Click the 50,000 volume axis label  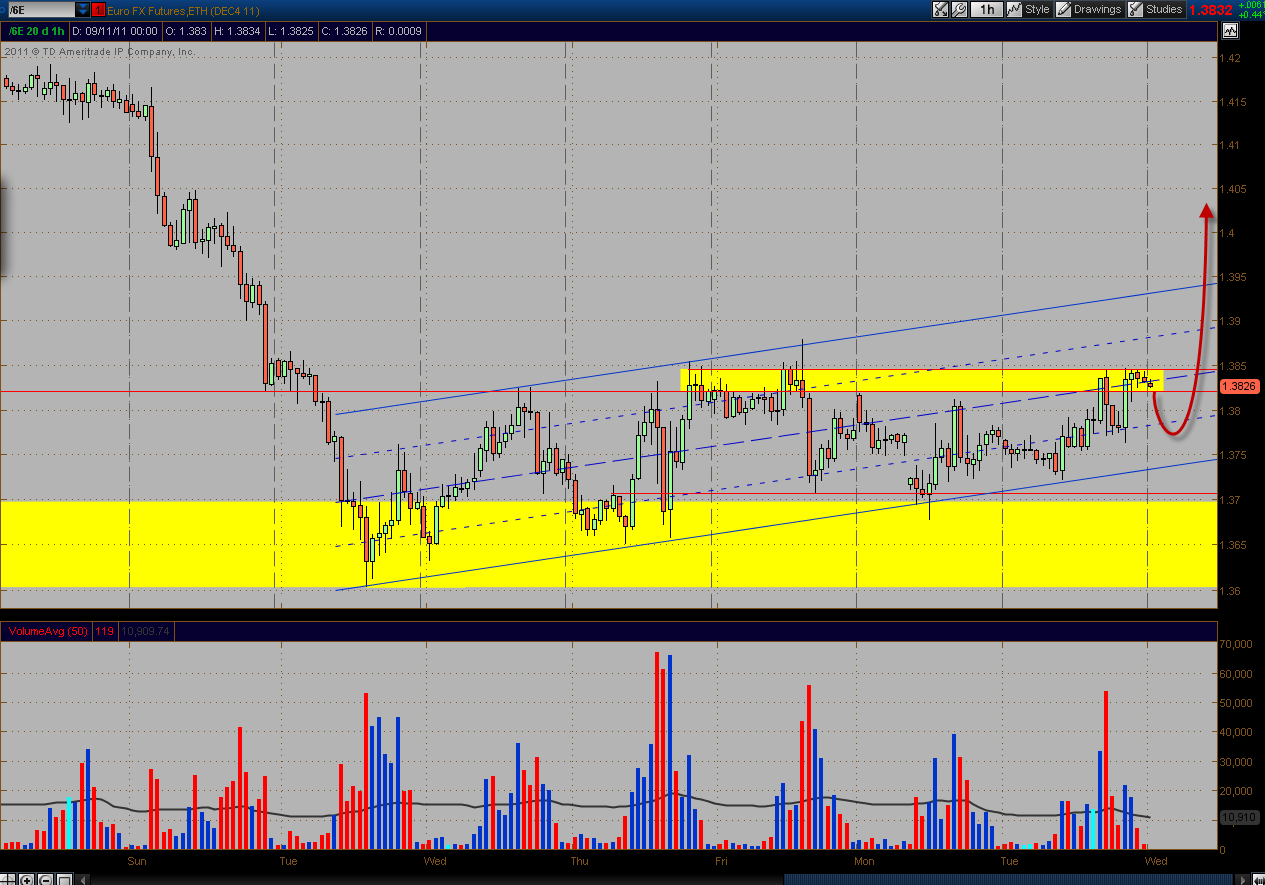[x=1238, y=703]
